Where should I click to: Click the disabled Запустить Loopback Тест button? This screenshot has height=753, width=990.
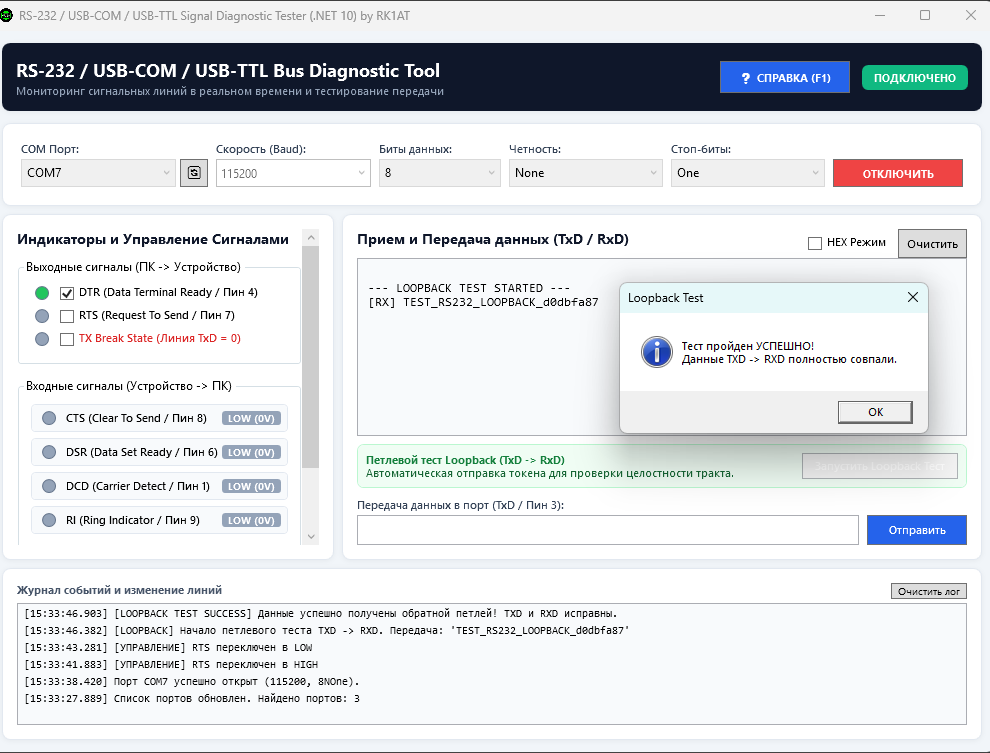[x=880, y=466]
